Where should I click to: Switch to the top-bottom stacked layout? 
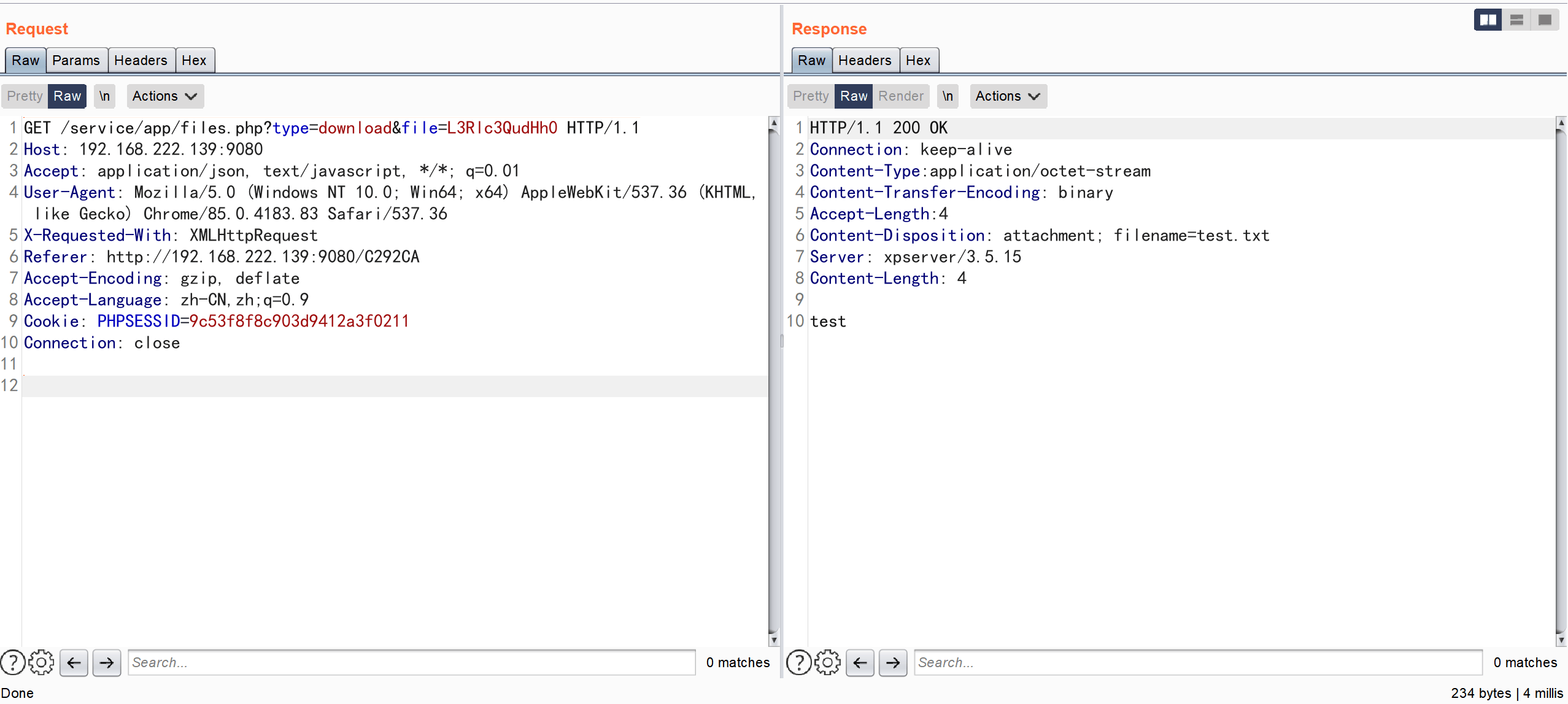[1516, 20]
